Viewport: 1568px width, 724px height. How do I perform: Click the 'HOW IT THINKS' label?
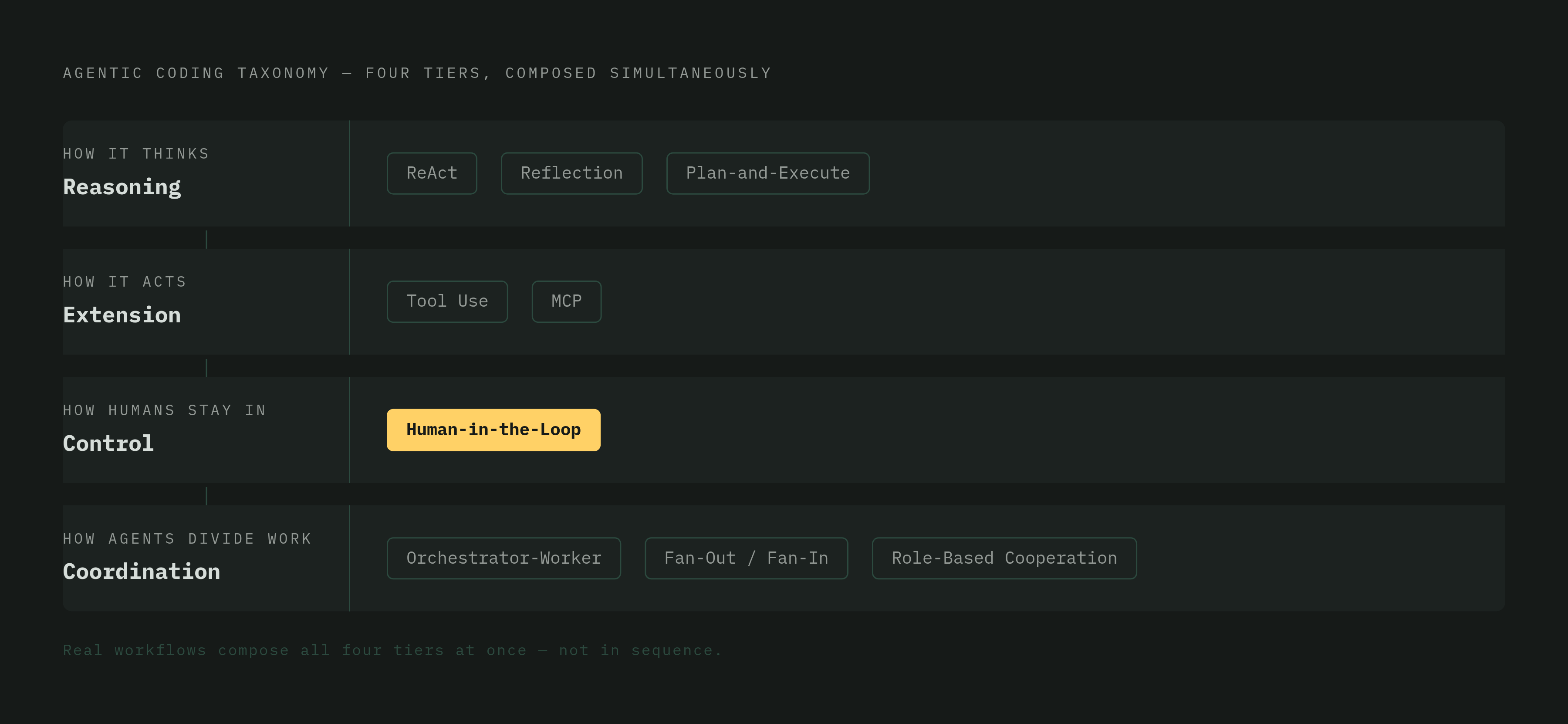point(136,153)
